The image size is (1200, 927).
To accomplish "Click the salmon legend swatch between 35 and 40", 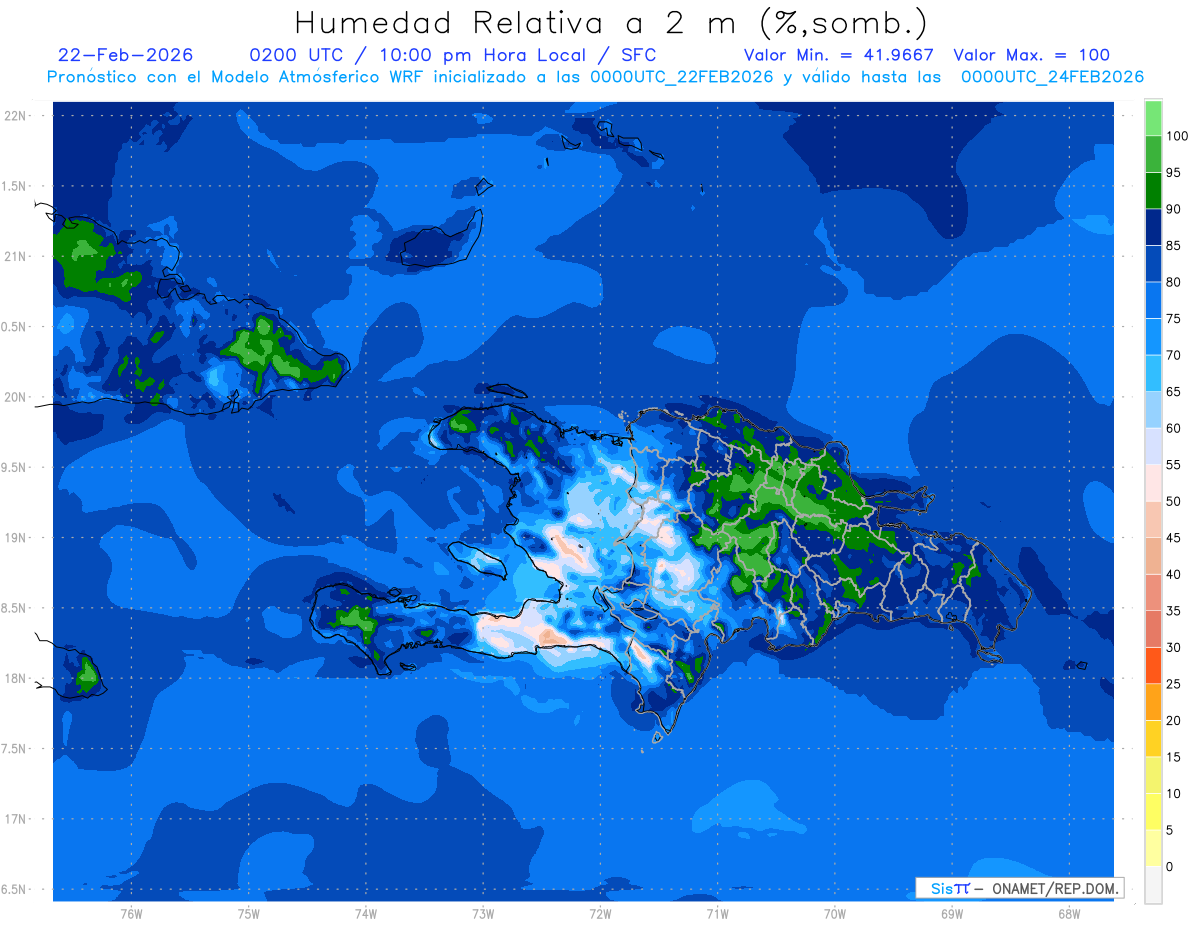I will click(x=1153, y=593).
